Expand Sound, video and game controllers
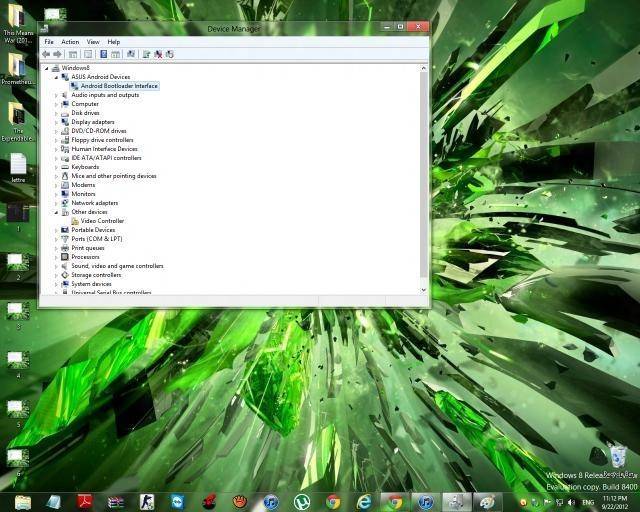640x512 pixels. [56, 266]
